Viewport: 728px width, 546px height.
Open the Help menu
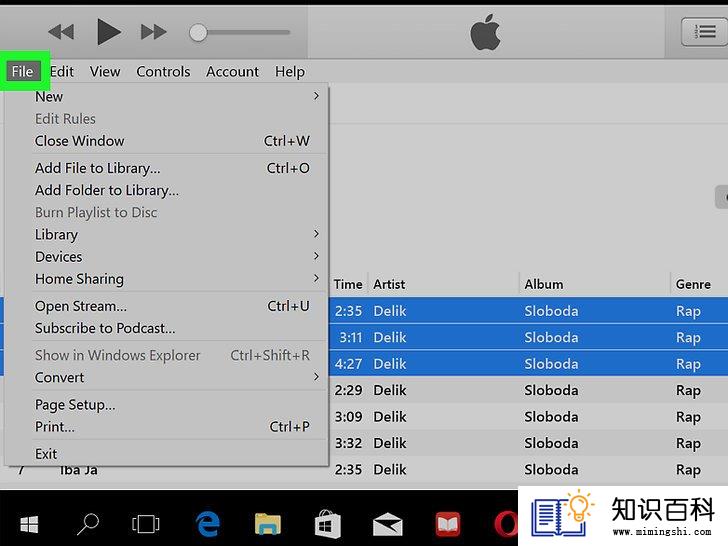[290, 72]
